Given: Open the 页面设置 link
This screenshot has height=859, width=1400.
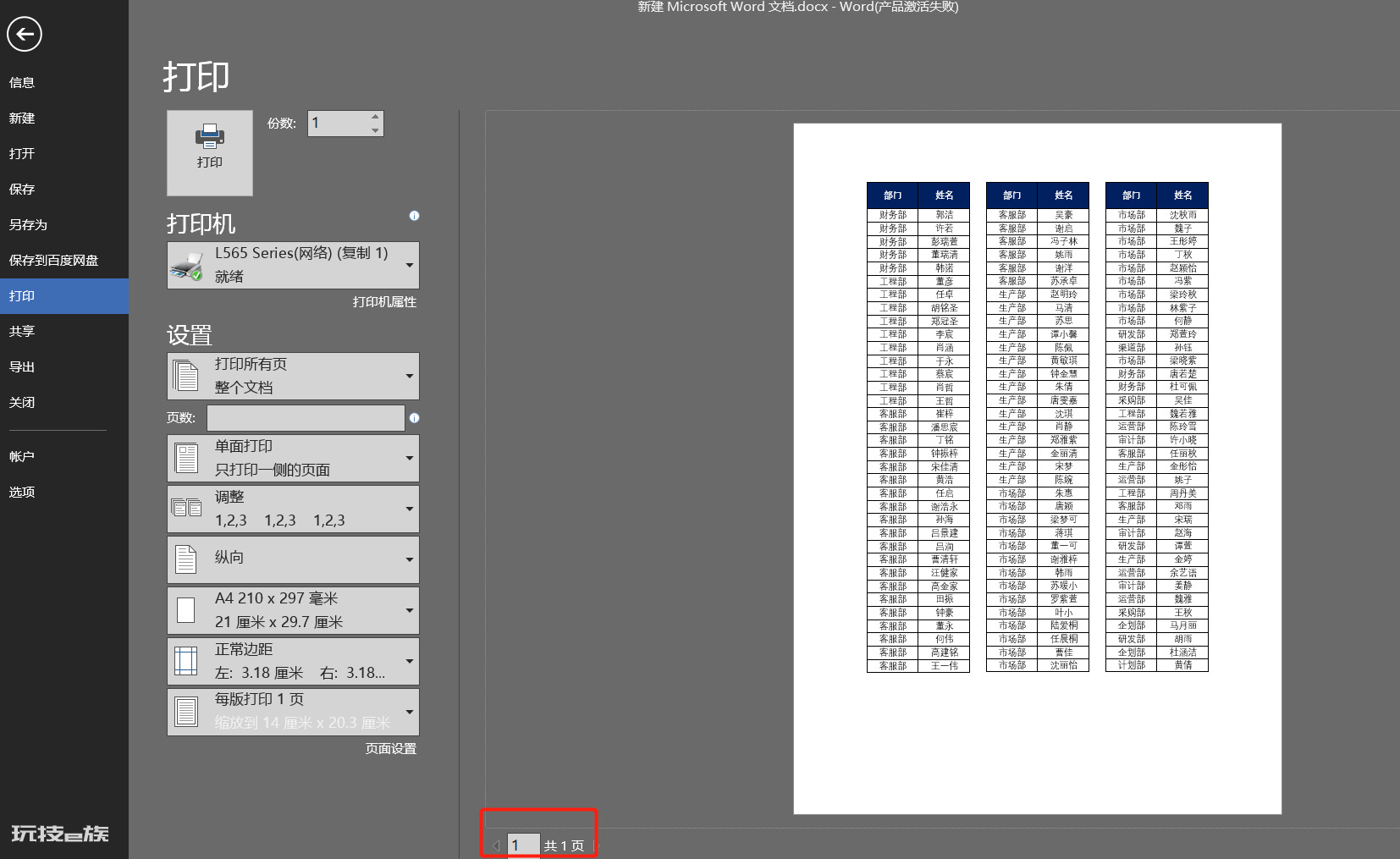Looking at the screenshot, I should tap(391, 749).
